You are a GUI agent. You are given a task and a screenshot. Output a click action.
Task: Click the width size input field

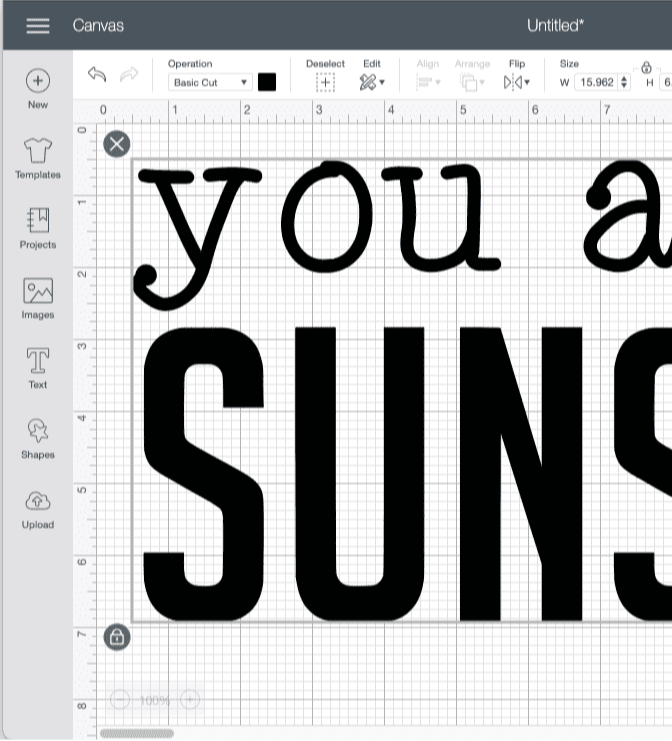point(596,83)
